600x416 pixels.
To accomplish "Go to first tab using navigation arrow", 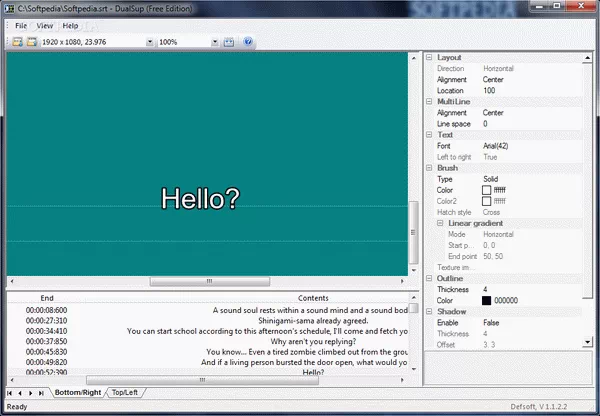I will point(11,393).
